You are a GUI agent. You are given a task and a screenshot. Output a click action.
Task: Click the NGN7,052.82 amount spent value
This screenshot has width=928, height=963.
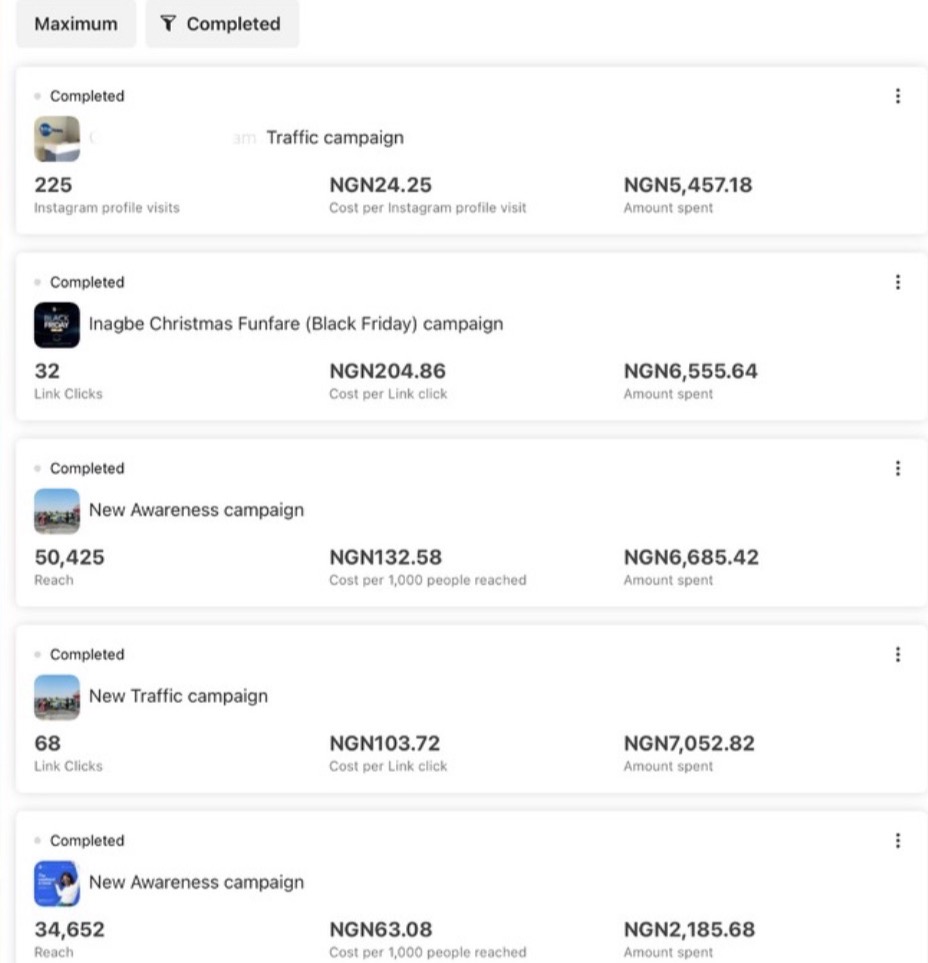pos(689,743)
